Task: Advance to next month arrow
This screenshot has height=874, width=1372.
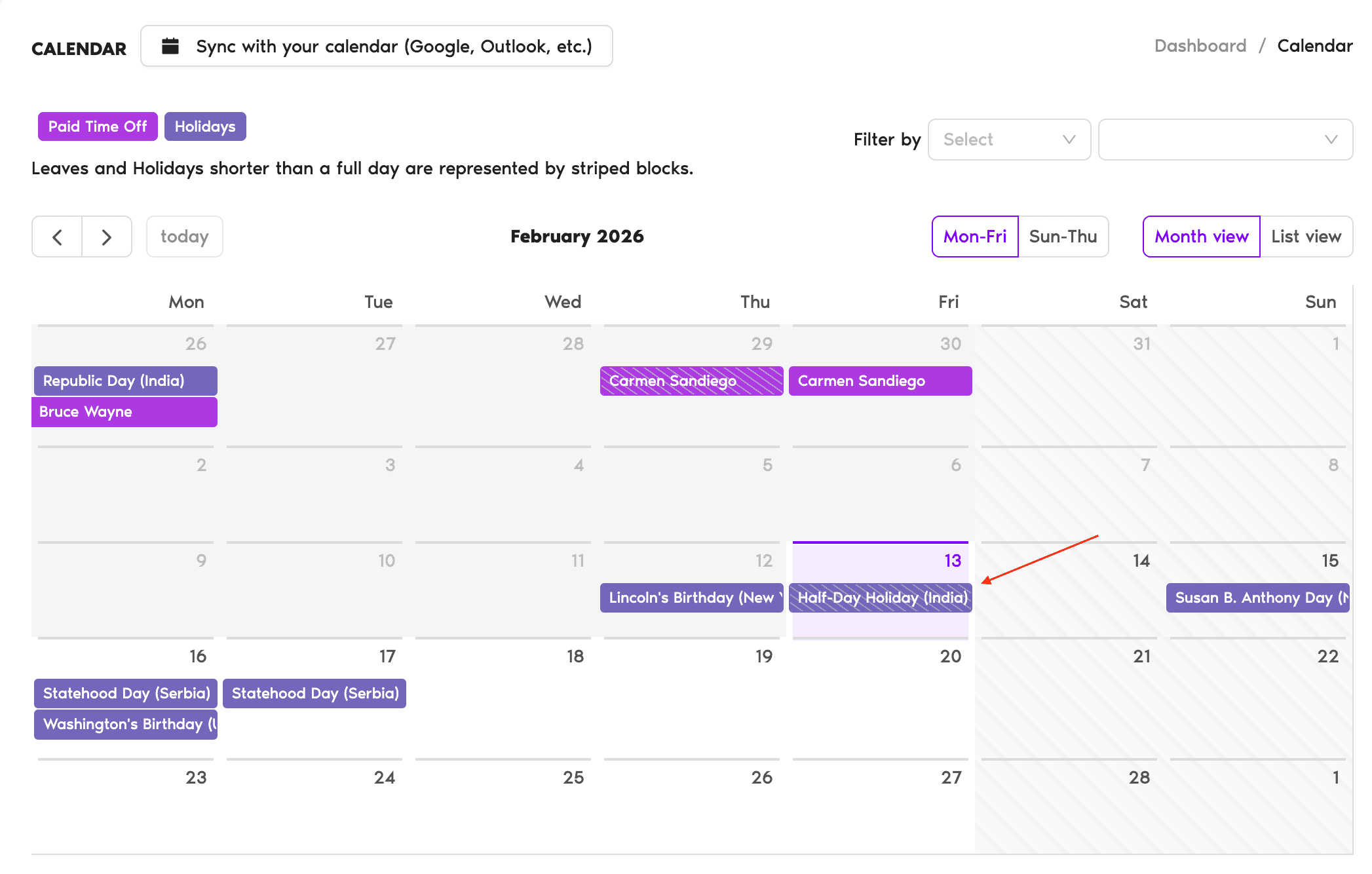Action: pos(107,237)
